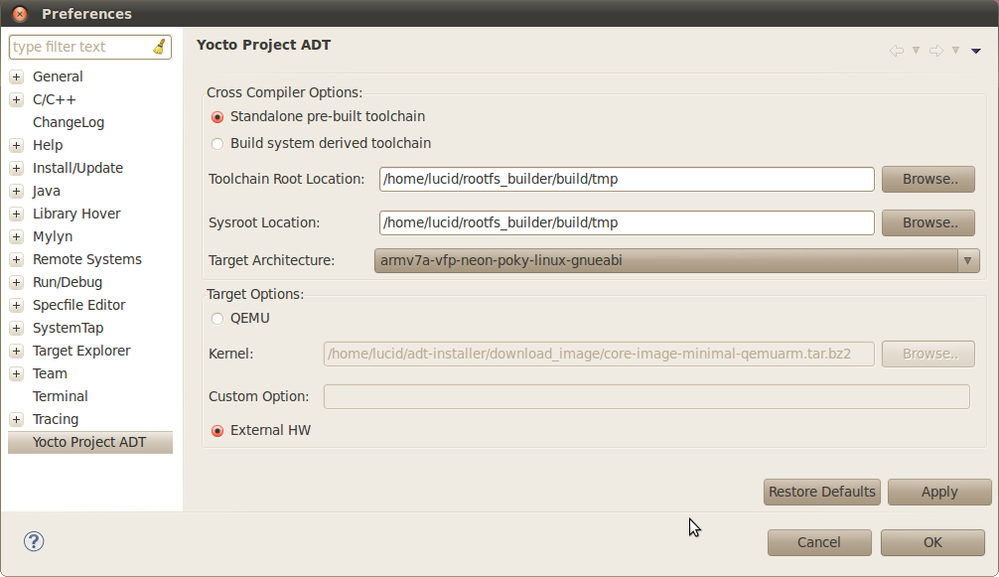The height and width of the screenshot is (577, 999).
Task: Select Build system derived toolchain
Action: tap(217, 143)
